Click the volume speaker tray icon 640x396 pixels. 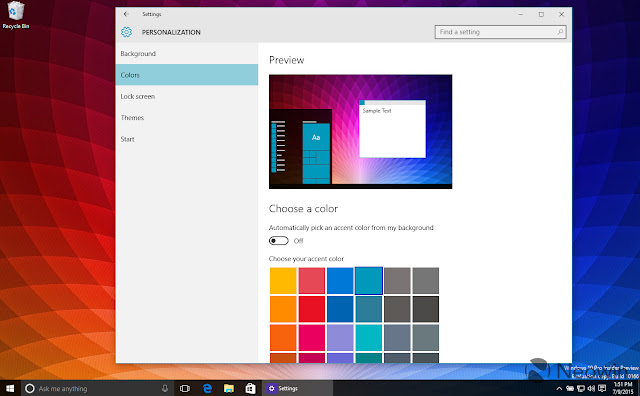pos(591,388)
